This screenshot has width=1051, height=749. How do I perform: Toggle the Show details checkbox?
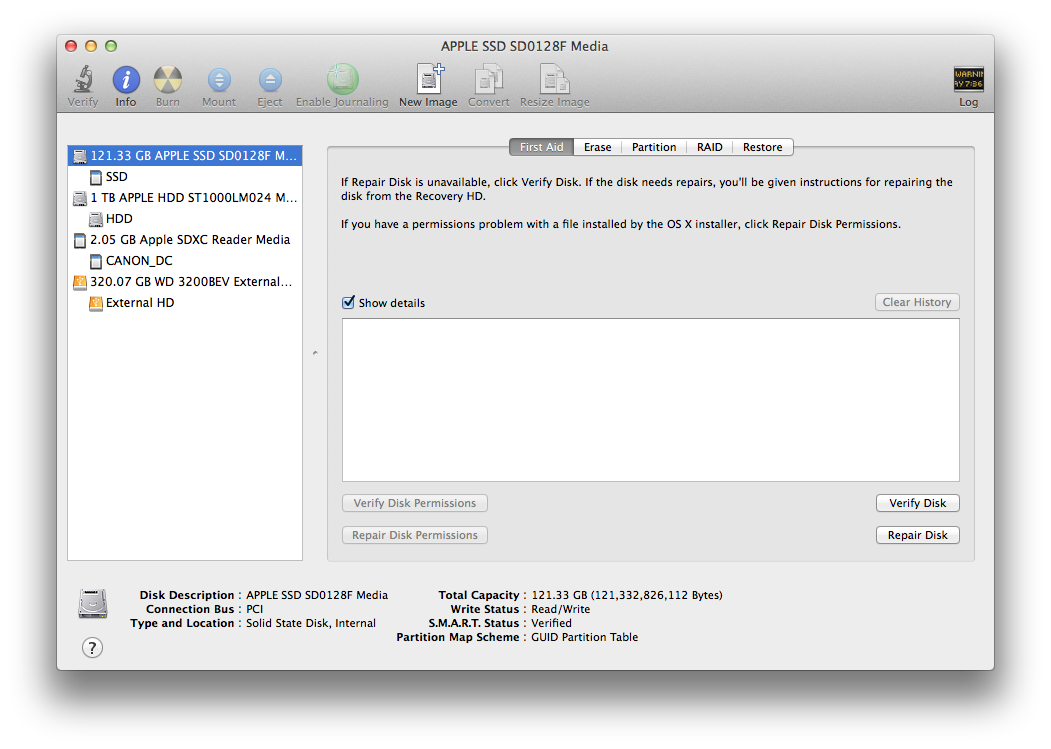349,302
